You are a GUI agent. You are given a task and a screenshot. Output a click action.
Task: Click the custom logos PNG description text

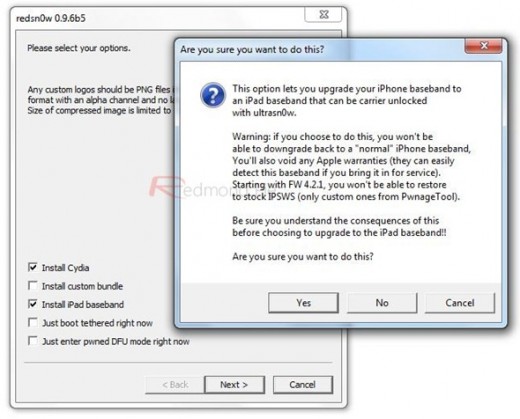tap(101, 100)
